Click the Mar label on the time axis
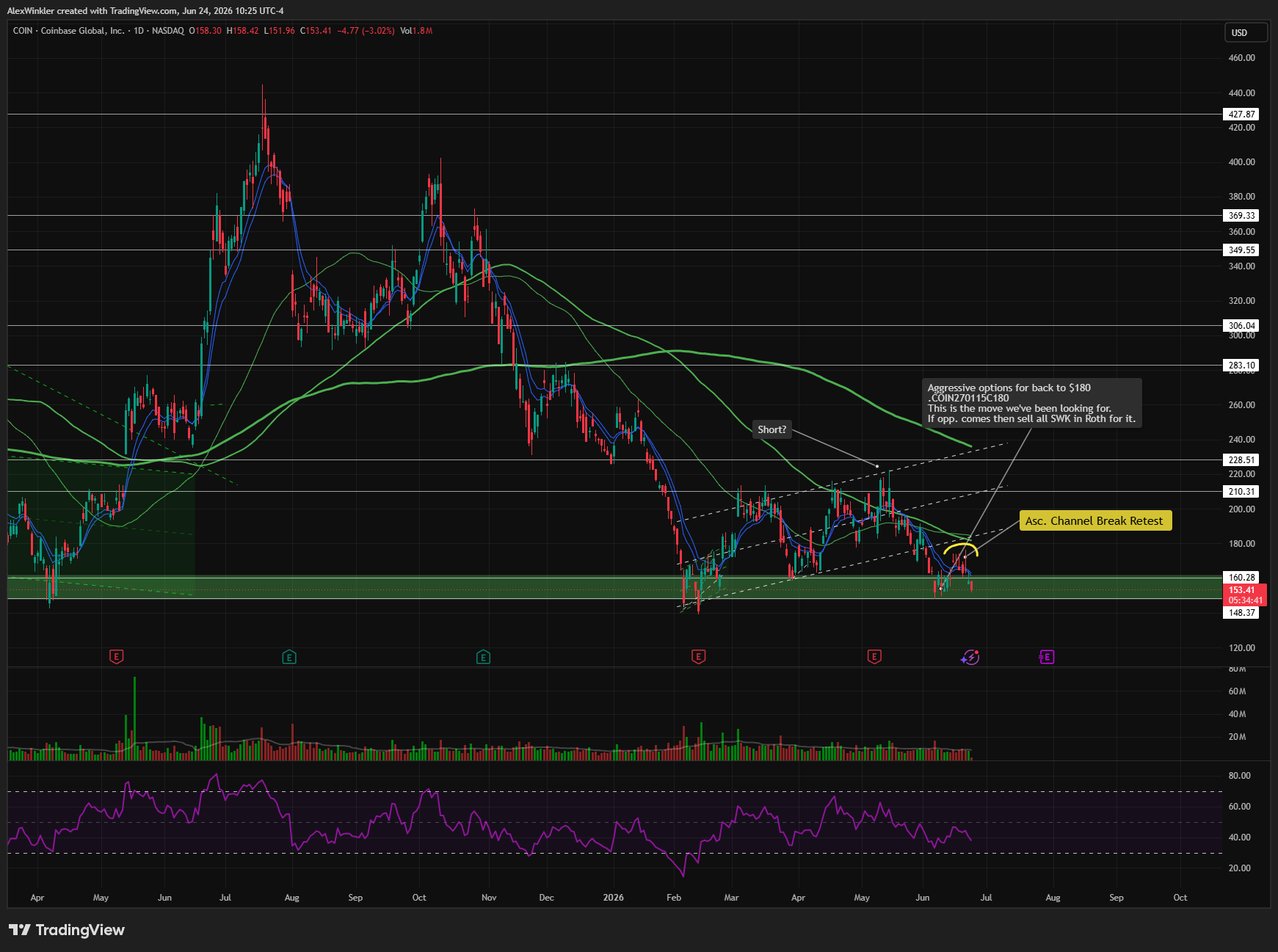 click(731, 898)
